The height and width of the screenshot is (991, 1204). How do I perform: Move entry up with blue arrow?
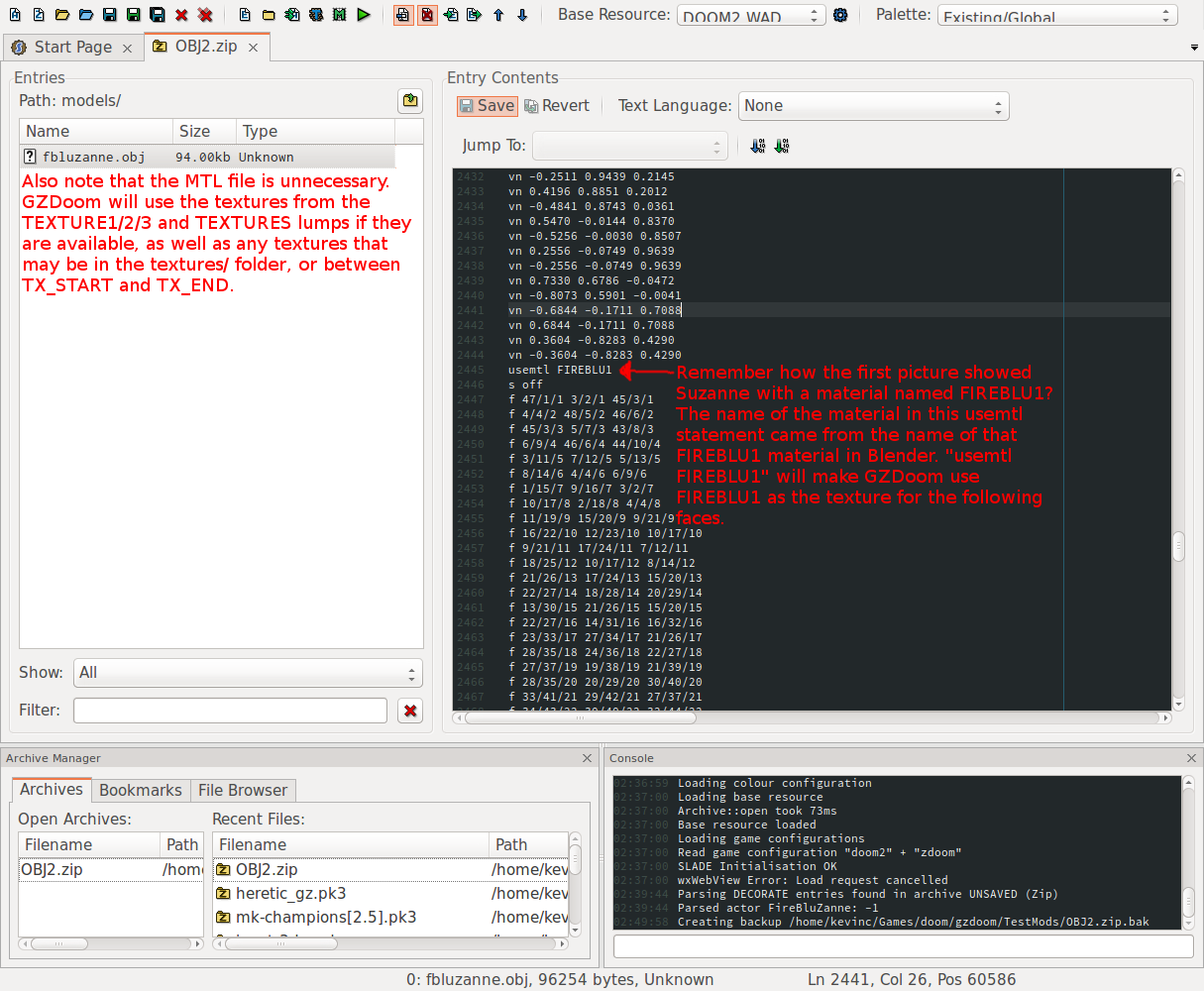[498, 15]
